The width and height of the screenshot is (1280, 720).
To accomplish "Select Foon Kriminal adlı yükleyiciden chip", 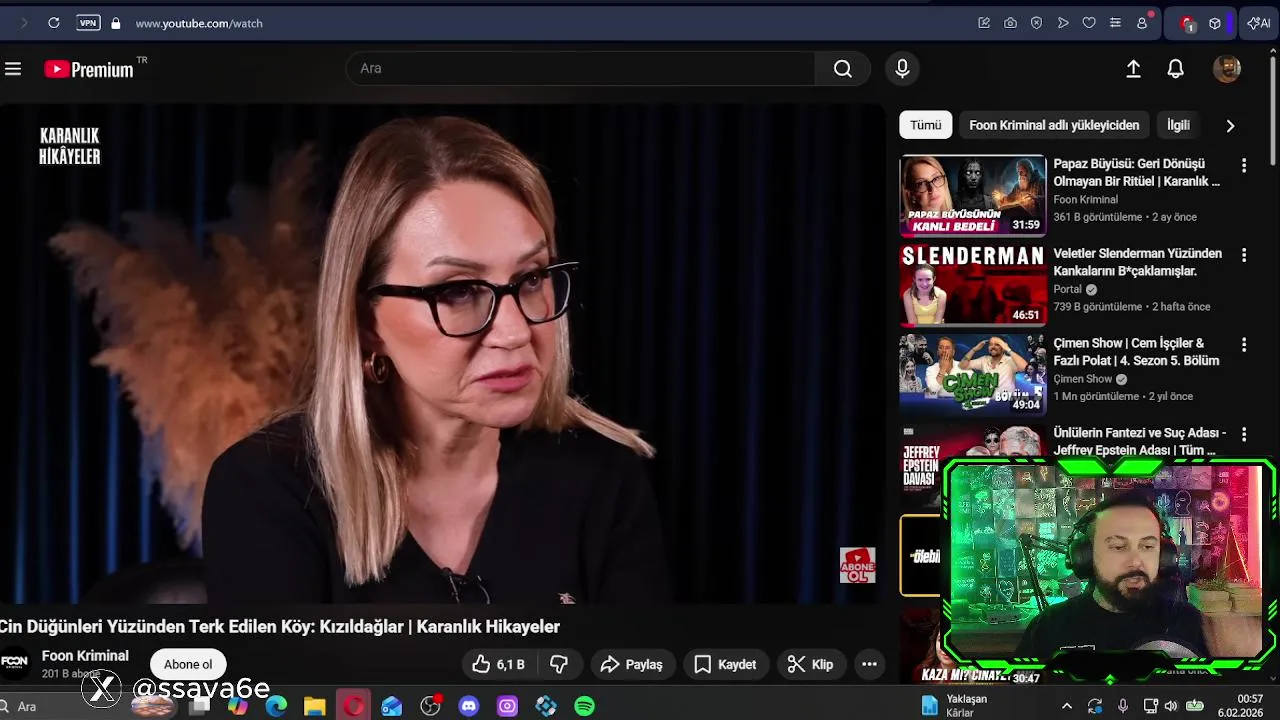I will (1054, 125).
